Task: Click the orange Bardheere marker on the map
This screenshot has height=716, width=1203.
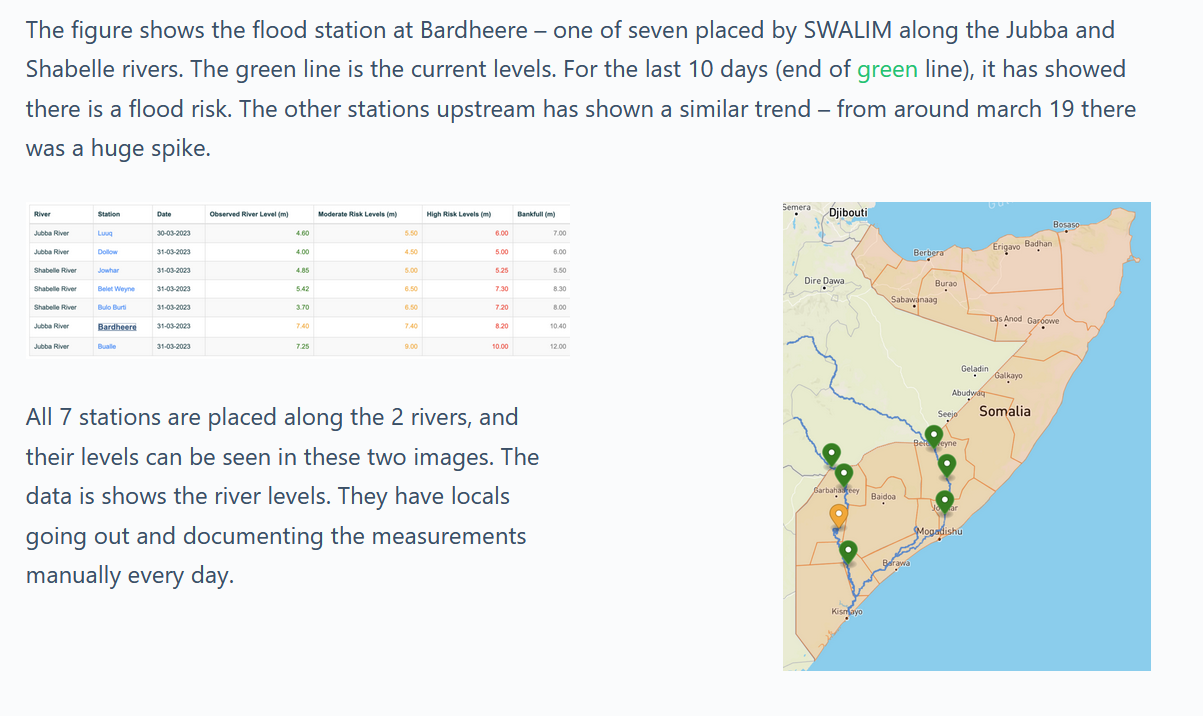Action: [x=839, y=516]
